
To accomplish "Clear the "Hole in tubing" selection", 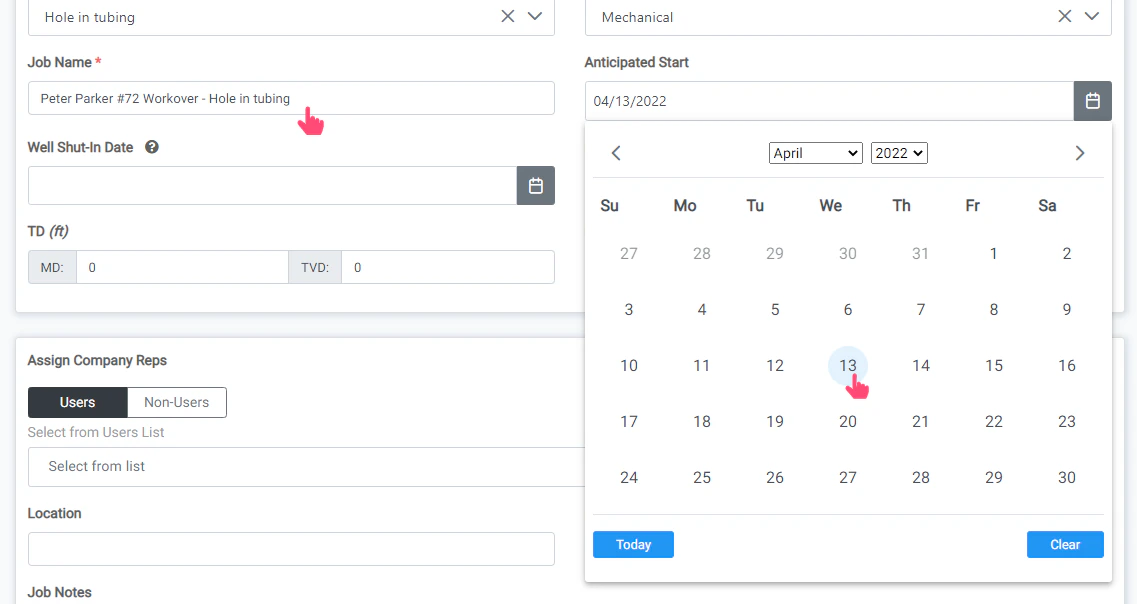I will pos(507,16).
